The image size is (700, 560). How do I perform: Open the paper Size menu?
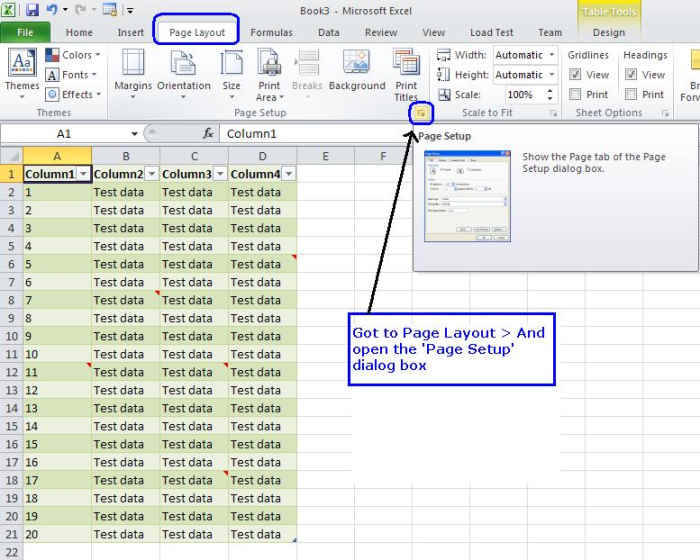[x=231, y=70]
